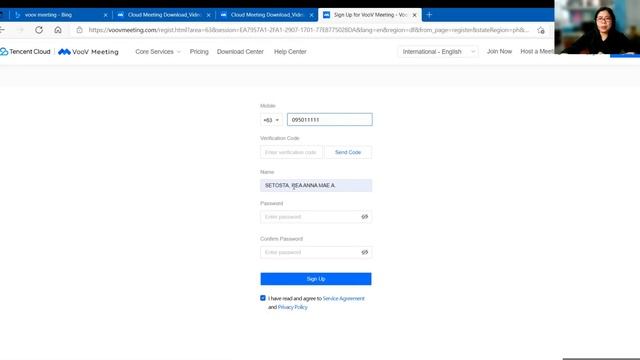Toggle visibility eye in Confirm Password field
This screenshot has width=640, height=360.
[x=364, y=252]
